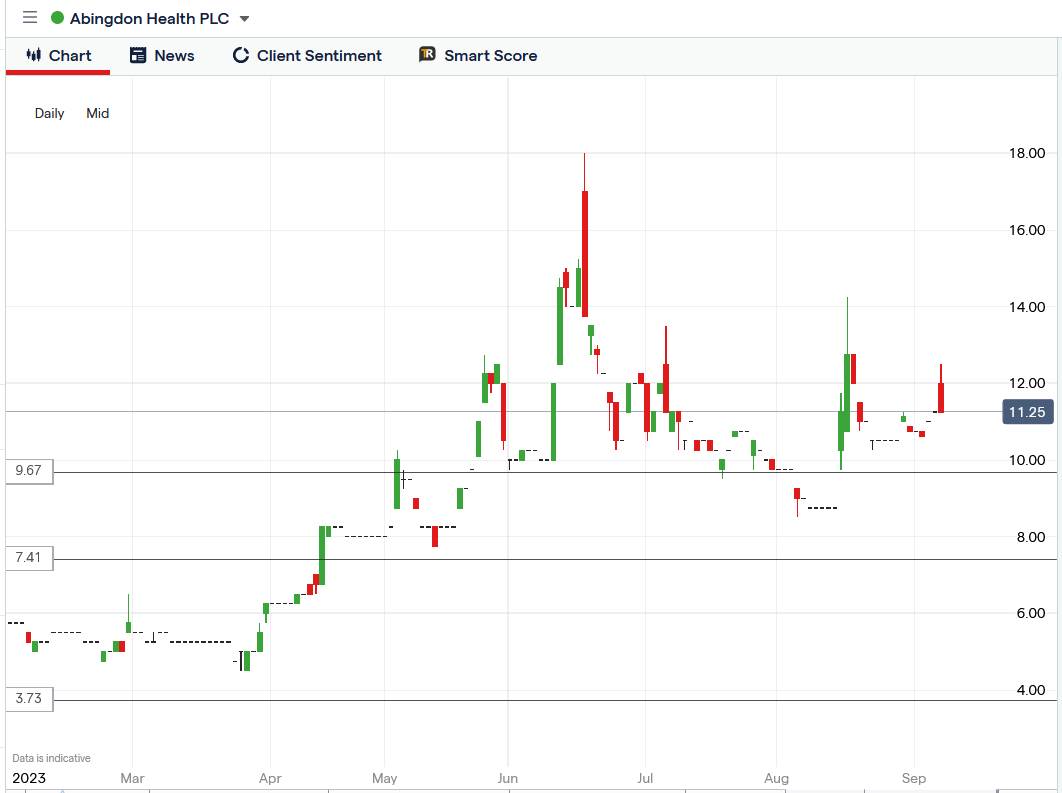Click the 8.00 price axis label
1062x793 pixels.
tap(1031, 537)
